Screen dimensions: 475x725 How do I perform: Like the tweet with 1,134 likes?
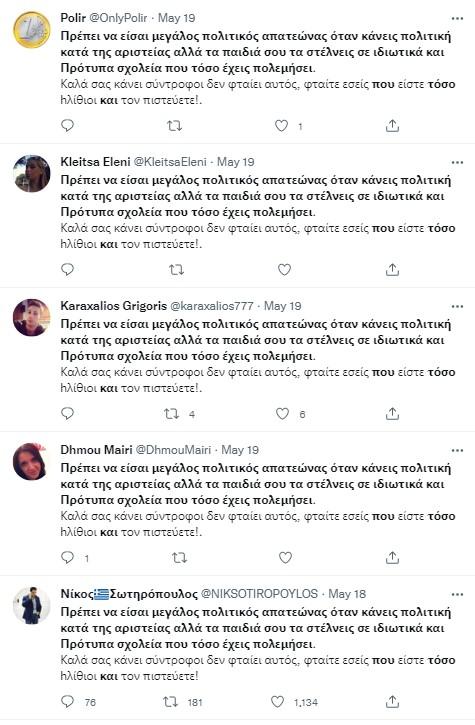[278, 702]
